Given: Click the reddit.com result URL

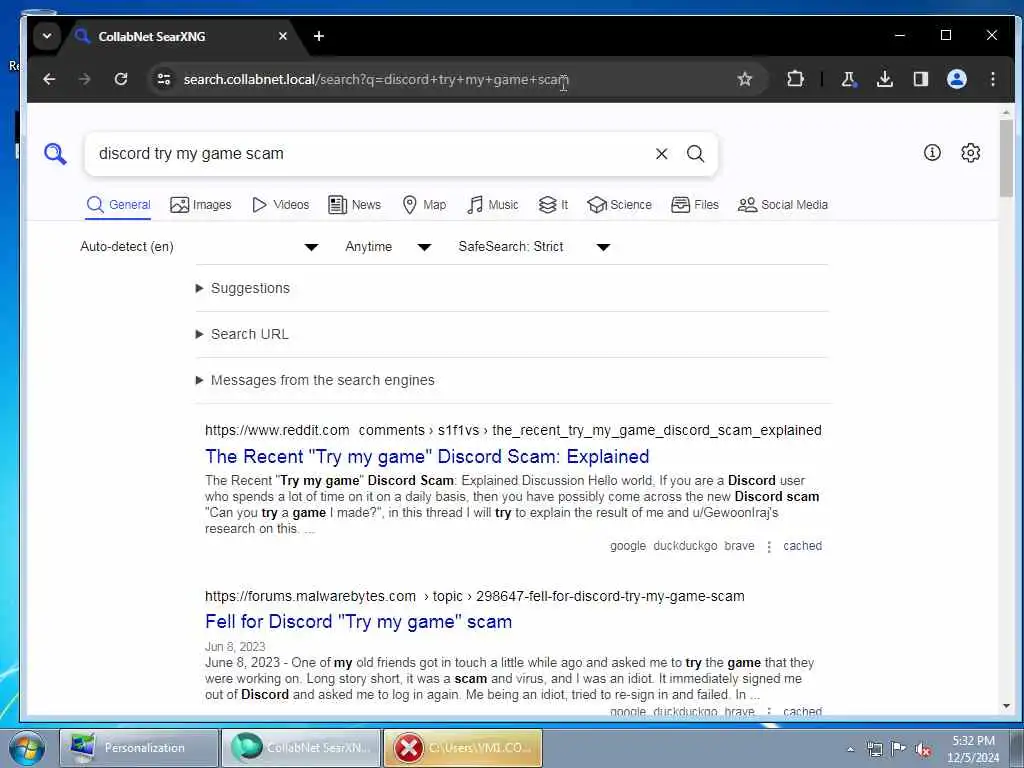Looking at the screenshot, I should tap(513, 430).
